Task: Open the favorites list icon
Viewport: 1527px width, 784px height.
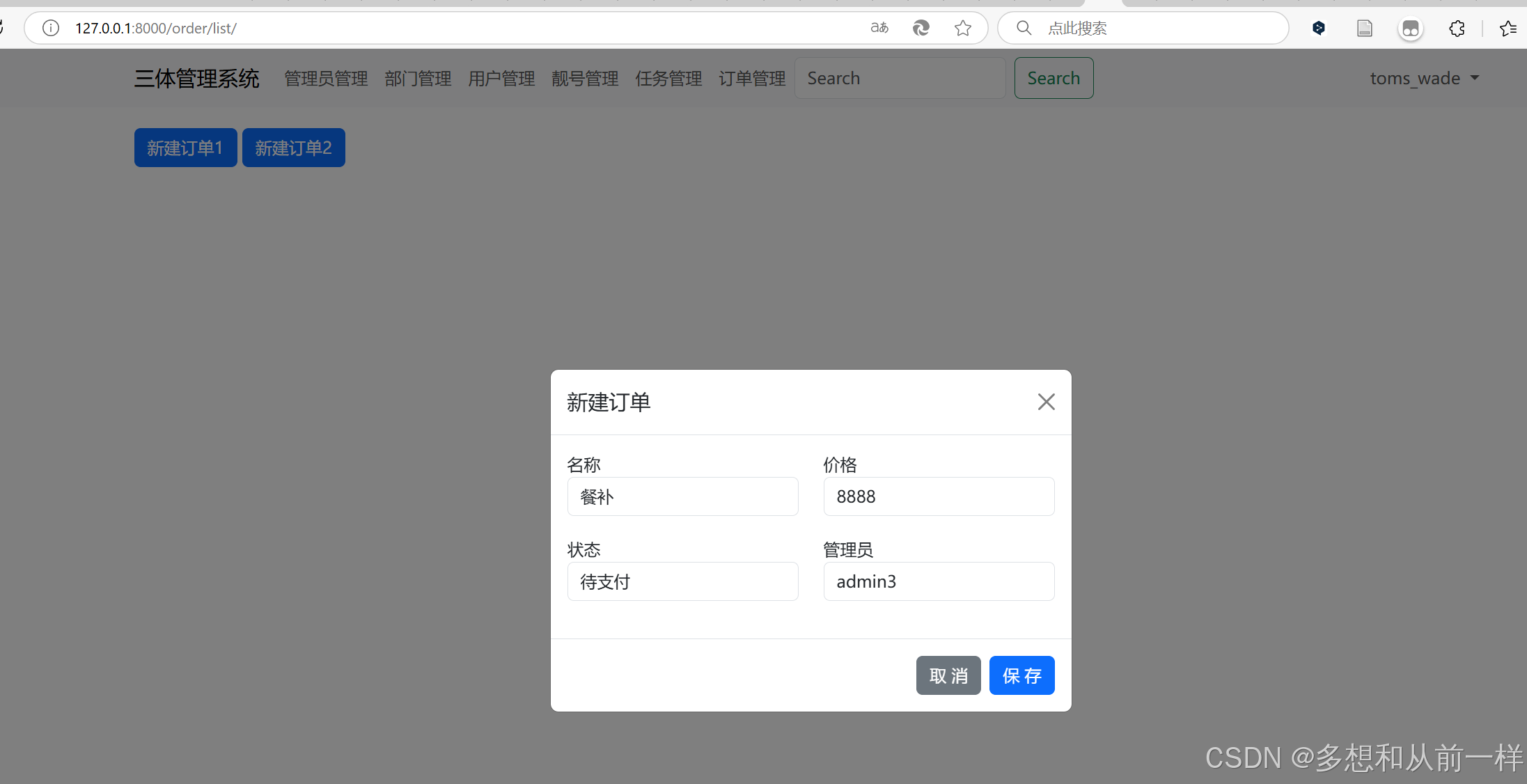Action: click(1508, 29)
